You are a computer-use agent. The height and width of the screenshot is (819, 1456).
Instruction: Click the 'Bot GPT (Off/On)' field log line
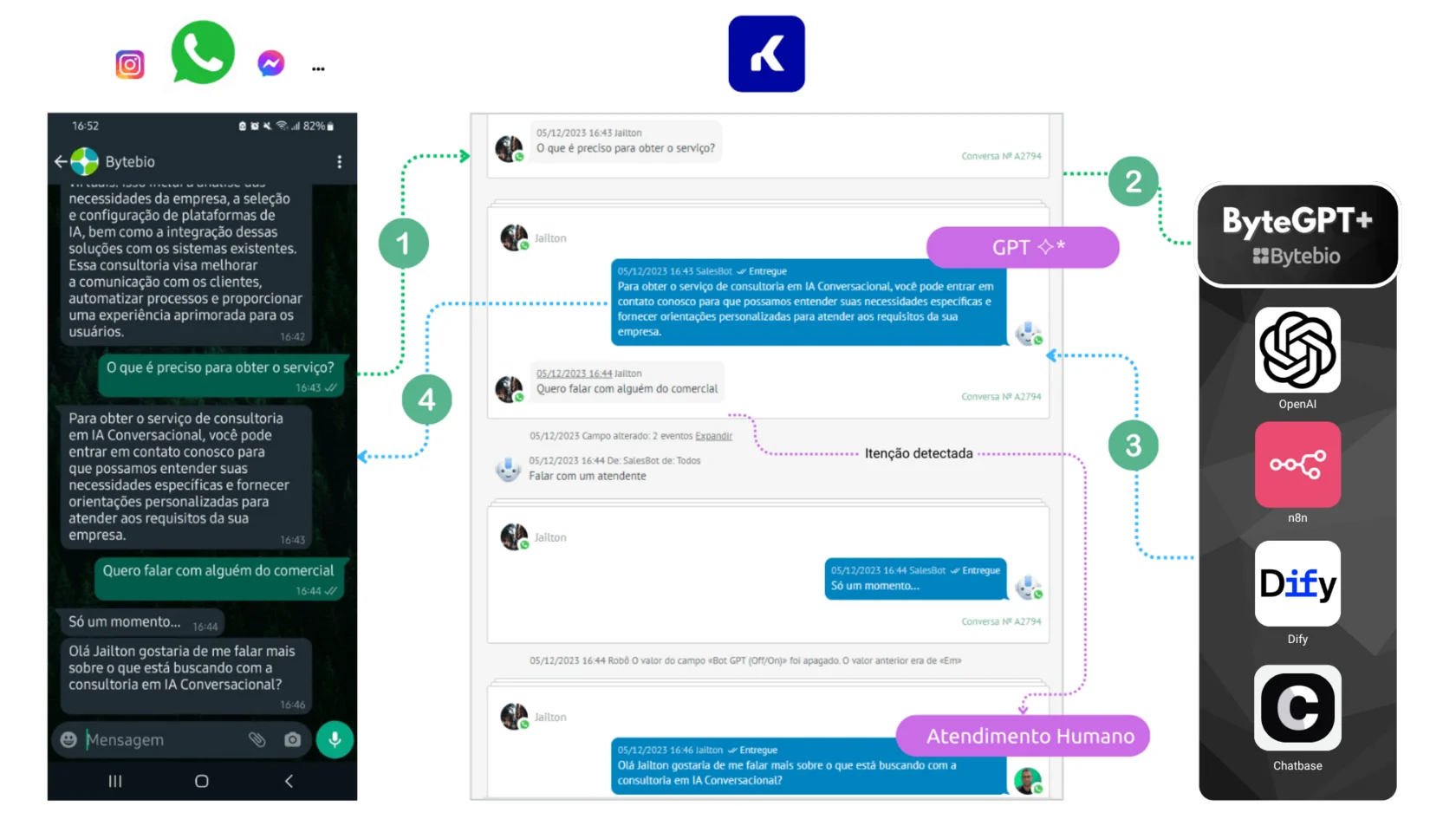tap(745, 660)
